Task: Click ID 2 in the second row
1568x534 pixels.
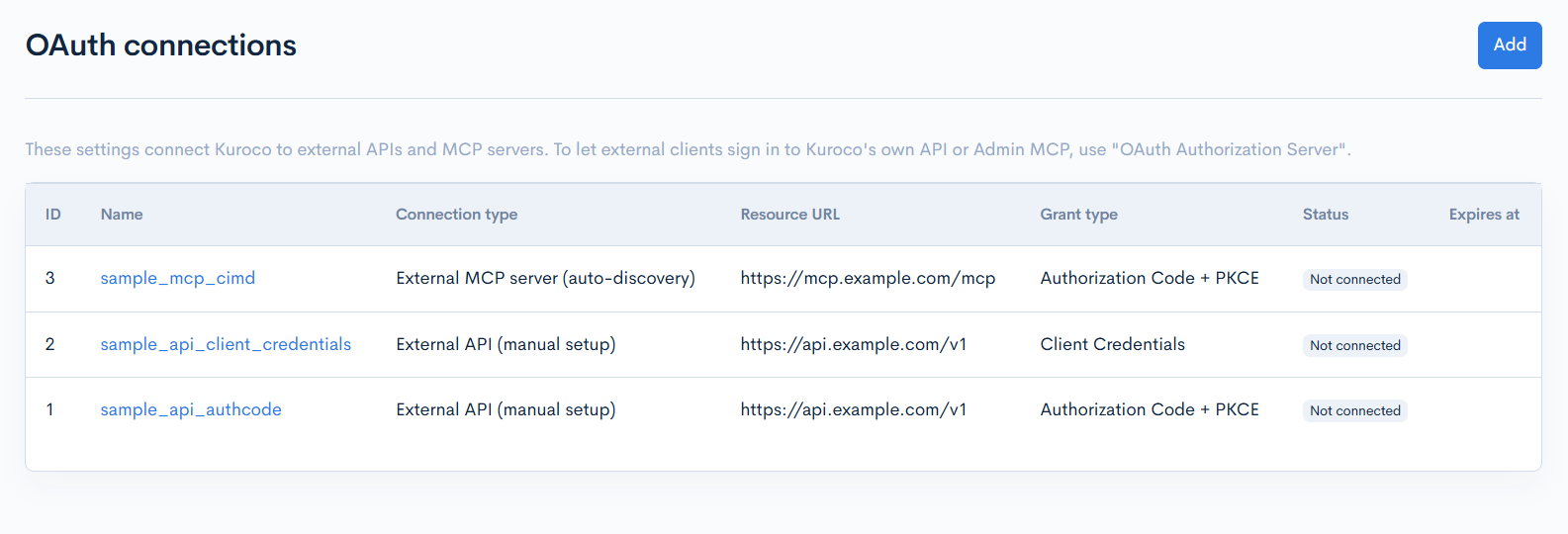Action: 50,344
